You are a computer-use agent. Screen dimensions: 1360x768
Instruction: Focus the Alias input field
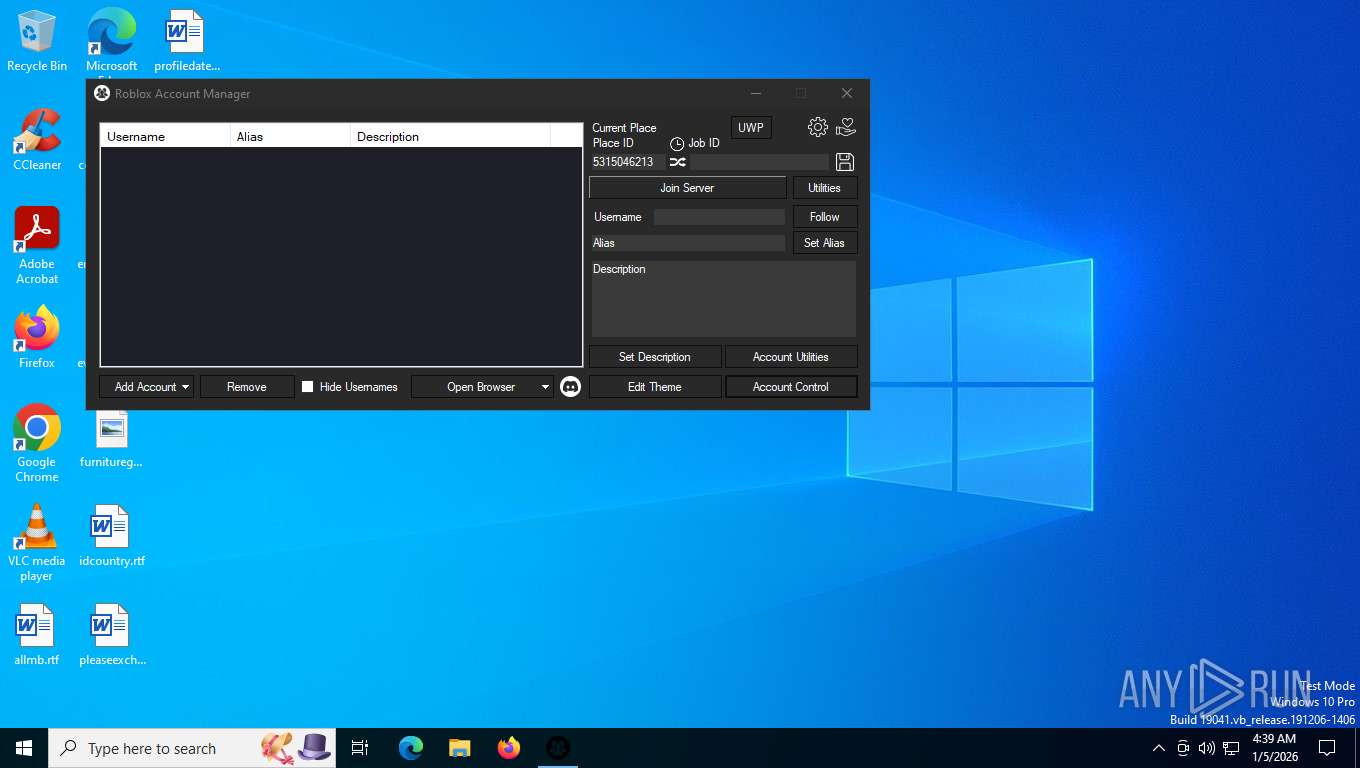(x=688, y=243)
